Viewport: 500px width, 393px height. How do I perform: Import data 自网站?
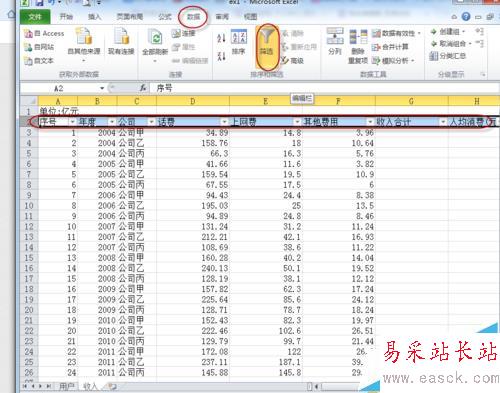pyautogui.click(x=39, y=47)
